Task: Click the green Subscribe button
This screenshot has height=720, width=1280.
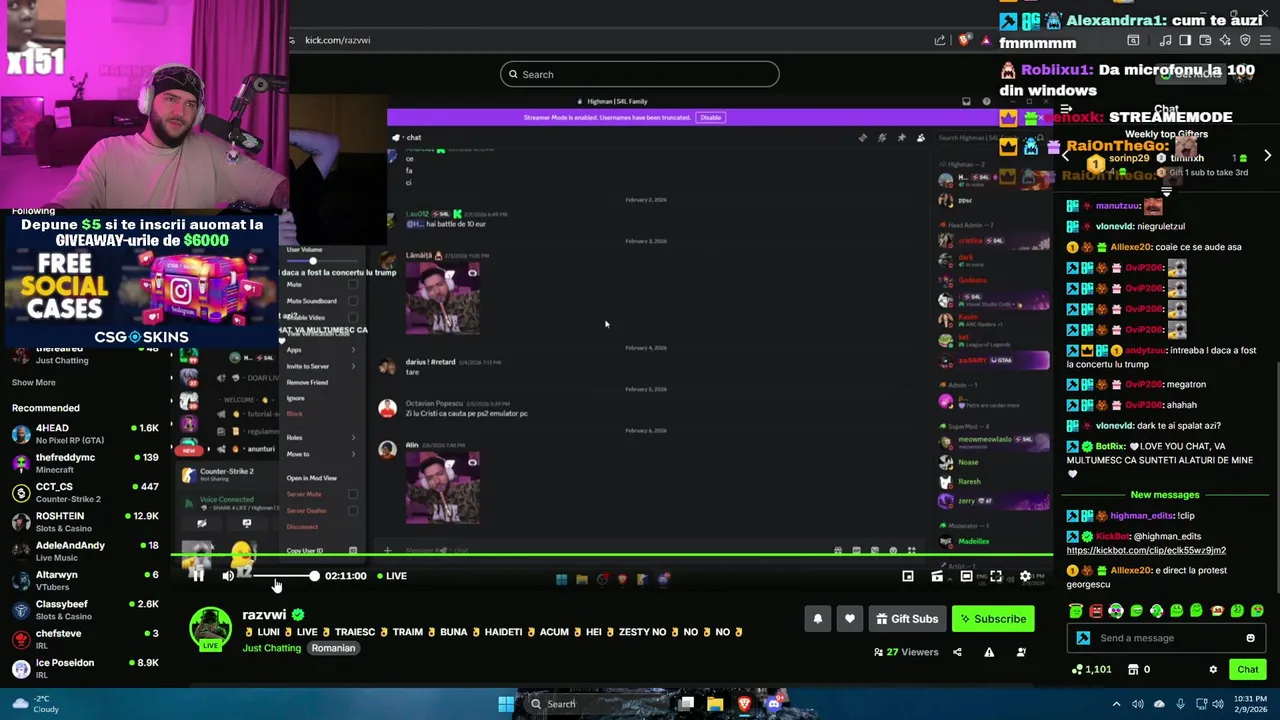Action: click(x=992, y=619)
